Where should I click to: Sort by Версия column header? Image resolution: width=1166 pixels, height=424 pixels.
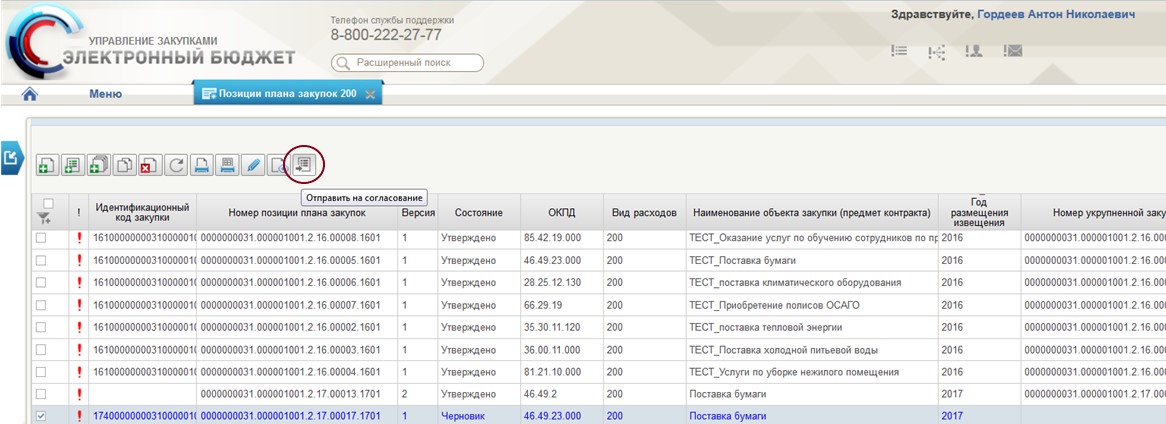[418, 212]
